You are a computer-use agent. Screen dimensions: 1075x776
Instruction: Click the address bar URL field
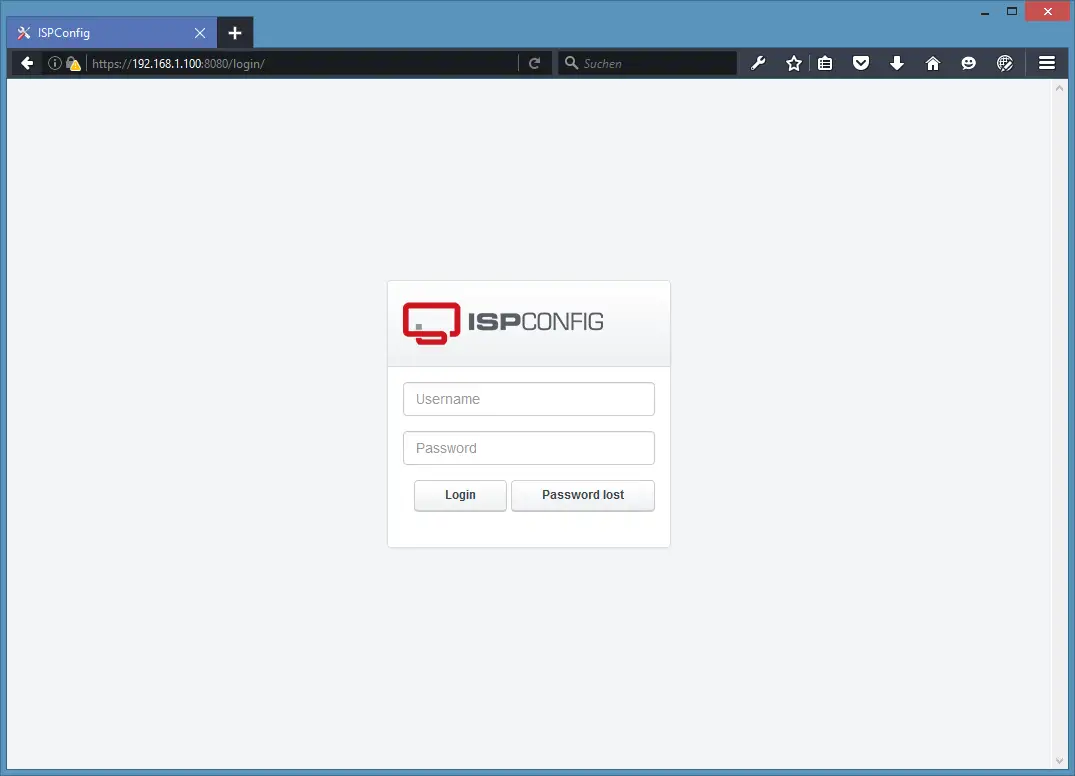tap(302, 64)
